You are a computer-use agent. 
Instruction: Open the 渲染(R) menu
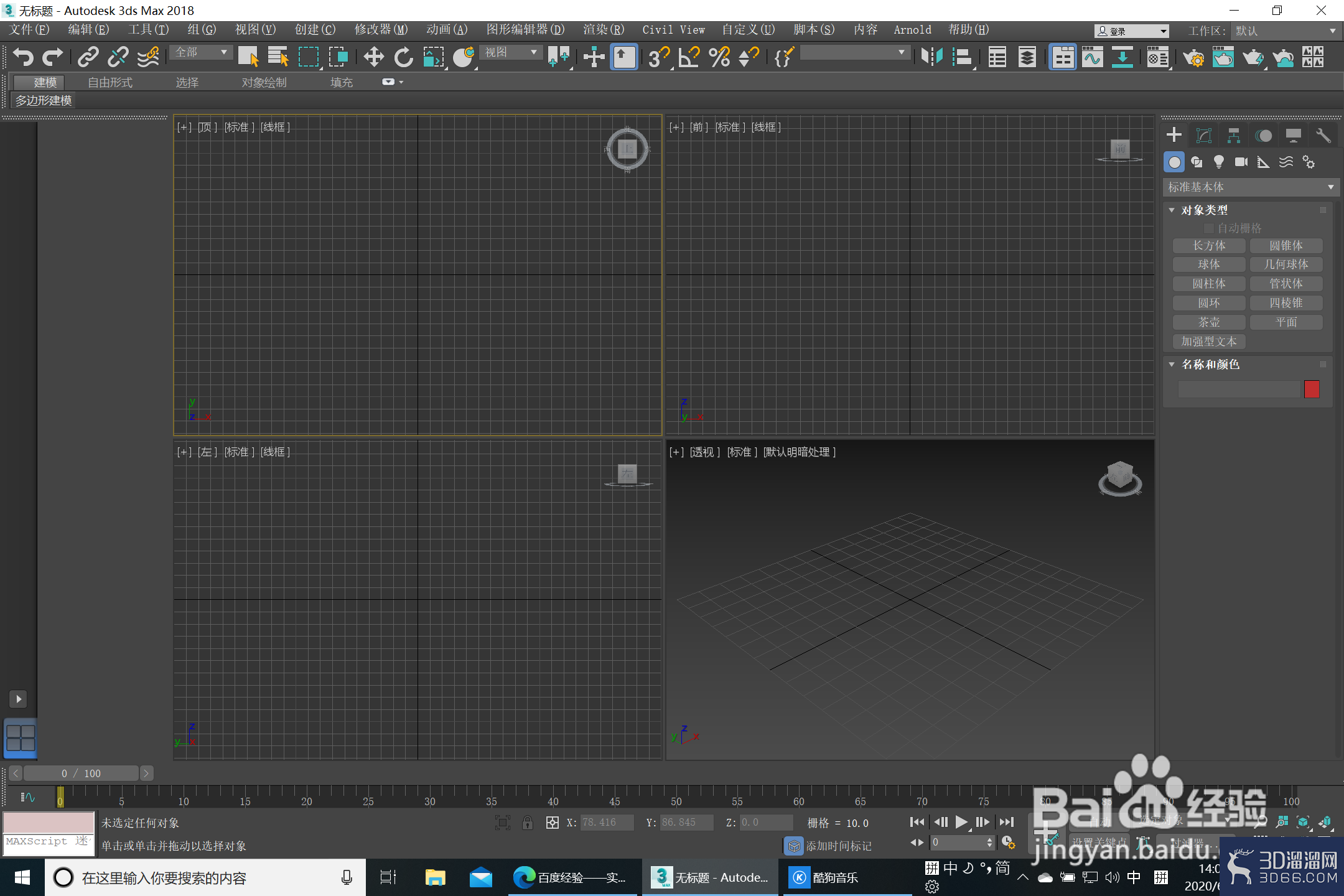coord(603,30)
